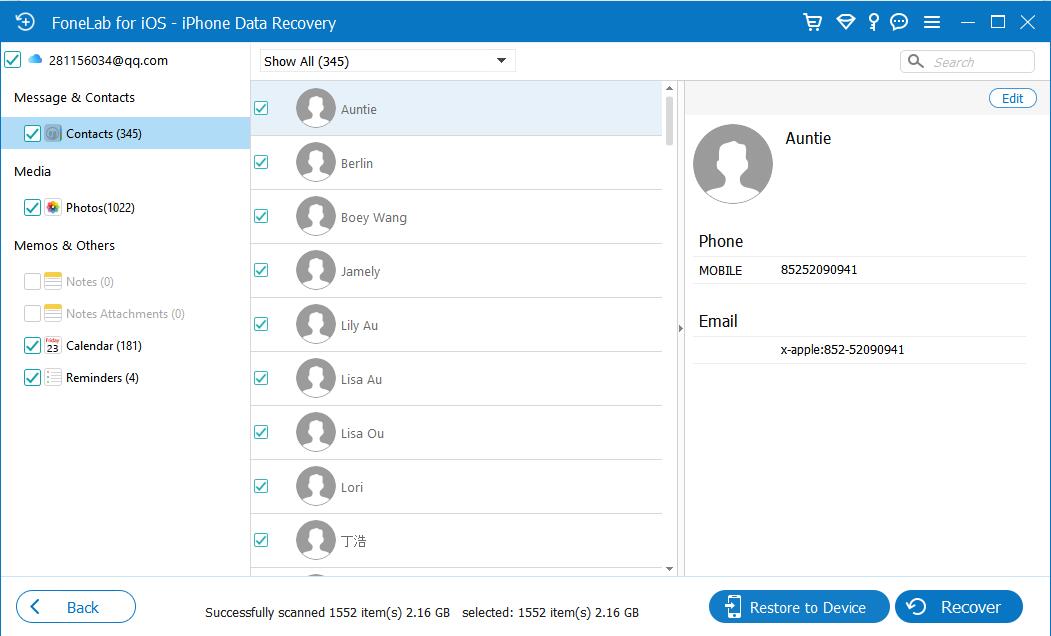Click Lisa Au's avatar icon
Viewport: 1051px width, 636px height.
click(316, 378)
